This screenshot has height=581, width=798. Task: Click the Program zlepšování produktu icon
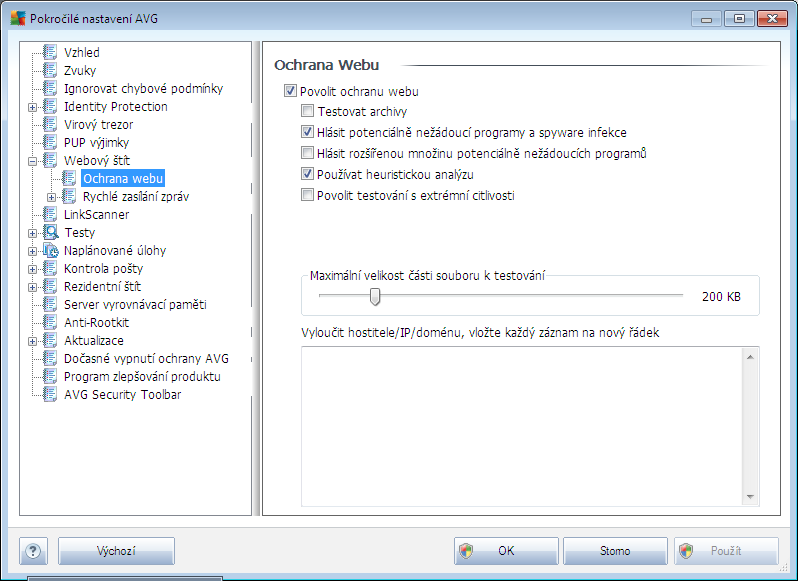pos(50,376)
